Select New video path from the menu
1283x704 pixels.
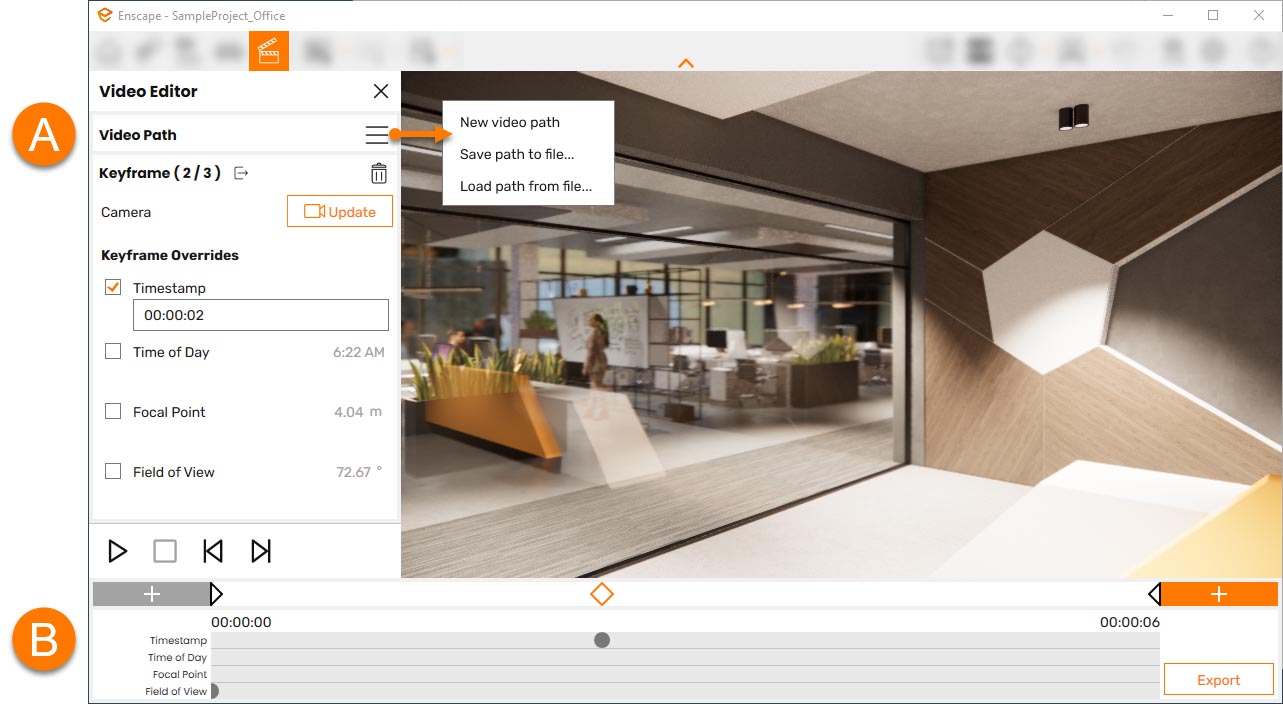click(x=508, y=122)
